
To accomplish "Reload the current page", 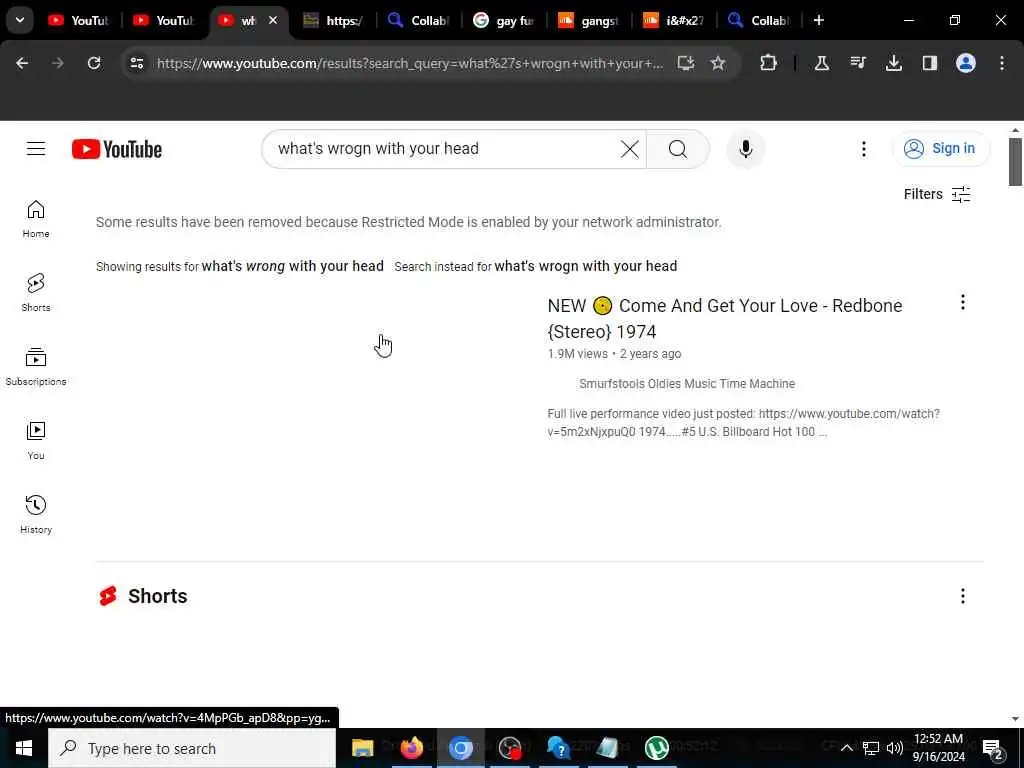I will coord(94,63).
